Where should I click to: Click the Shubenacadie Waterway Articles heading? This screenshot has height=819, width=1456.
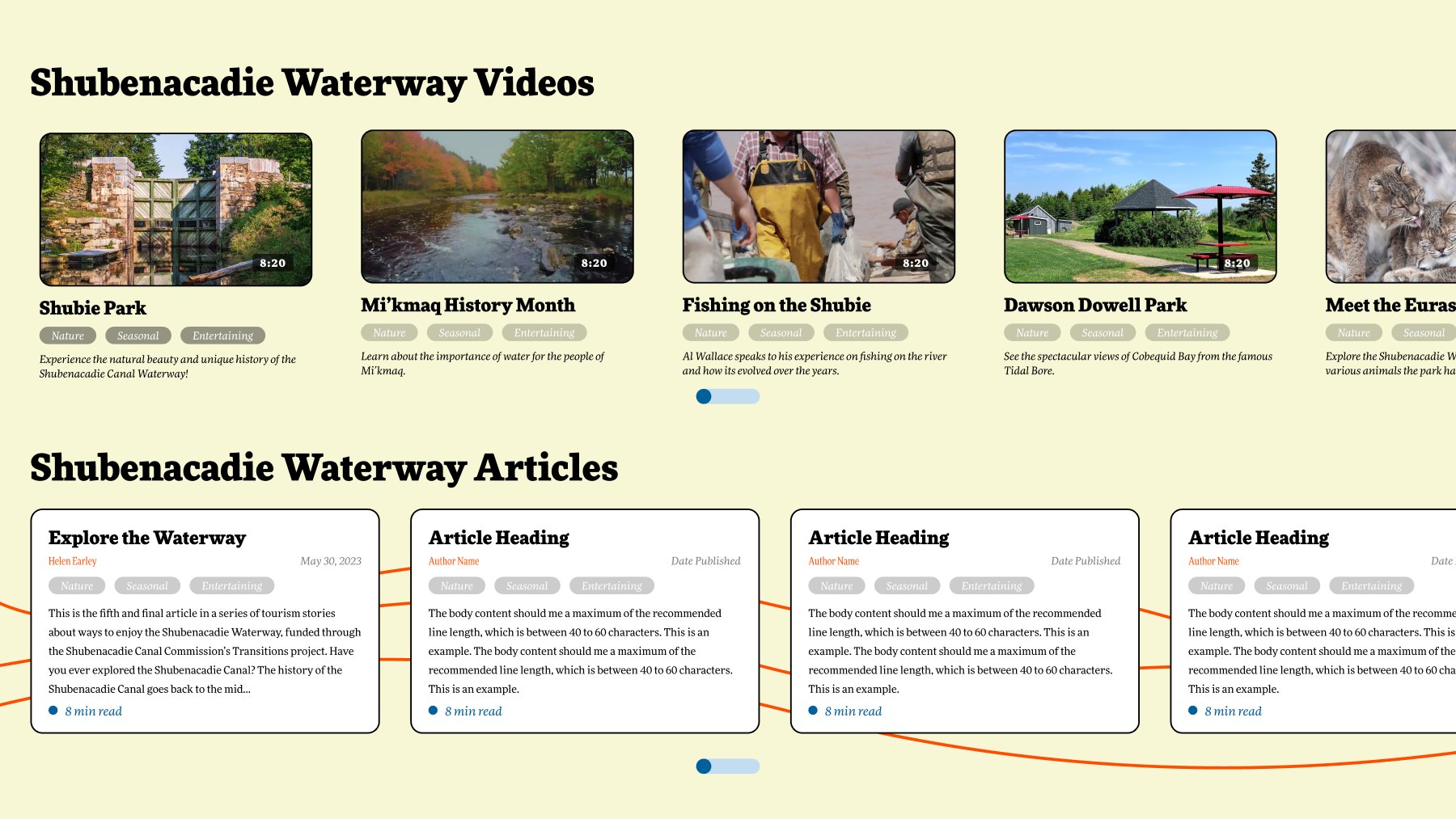click(x=324, y=468)
